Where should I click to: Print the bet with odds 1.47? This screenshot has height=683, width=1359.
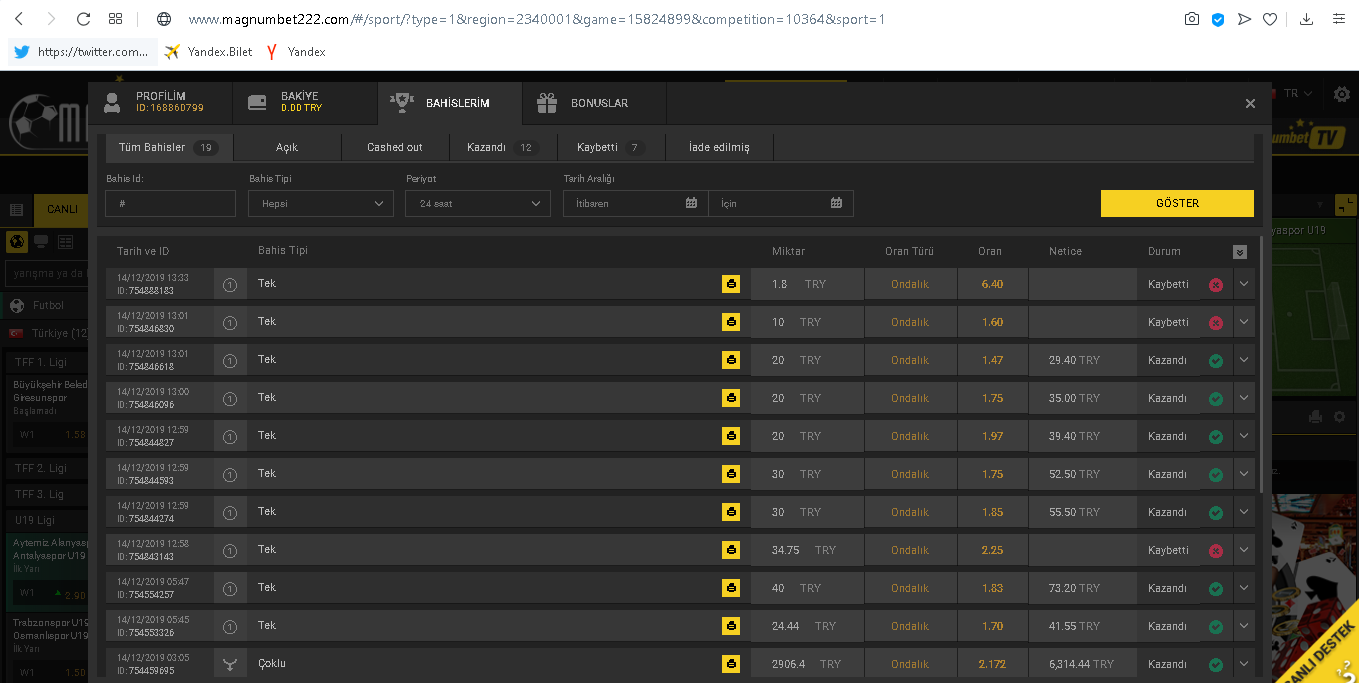(731, 360)
